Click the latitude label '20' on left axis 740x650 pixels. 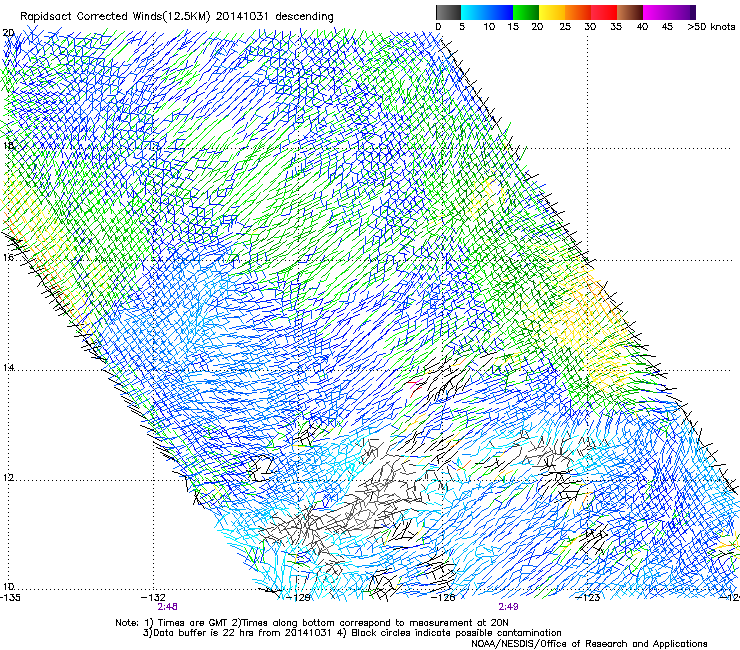(8, 33)
